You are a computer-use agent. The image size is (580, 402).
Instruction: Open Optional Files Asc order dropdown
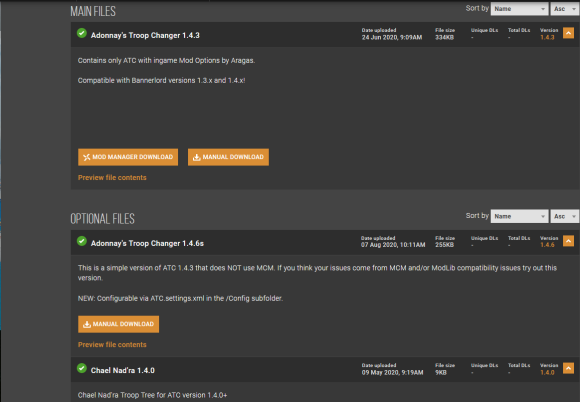[x=565, y=216]
